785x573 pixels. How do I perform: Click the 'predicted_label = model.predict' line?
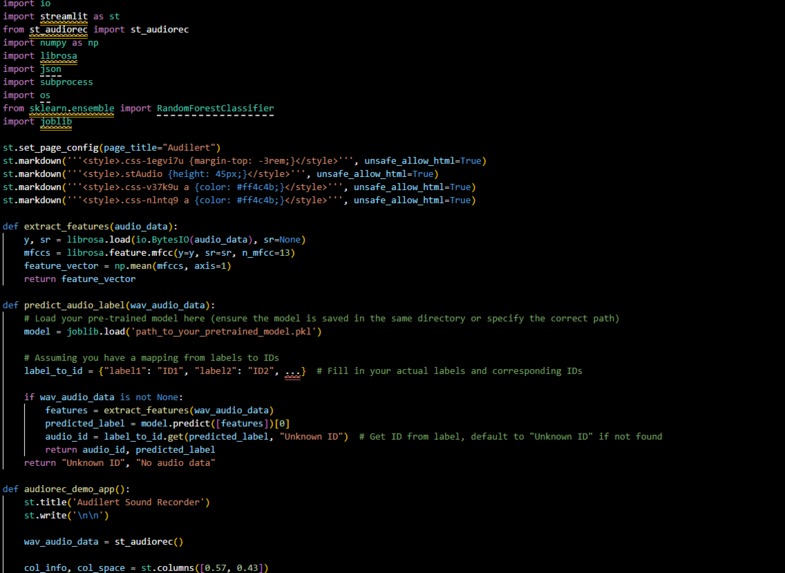point(167,423)
